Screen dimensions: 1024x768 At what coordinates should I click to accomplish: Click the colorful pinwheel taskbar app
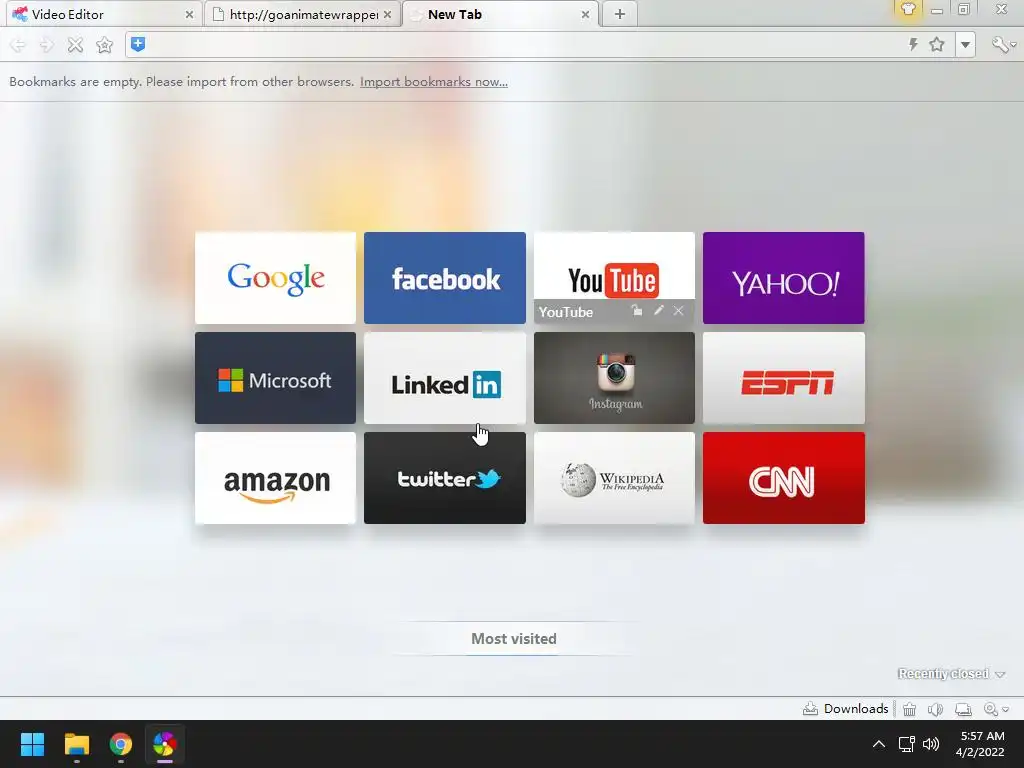point(165,744)
